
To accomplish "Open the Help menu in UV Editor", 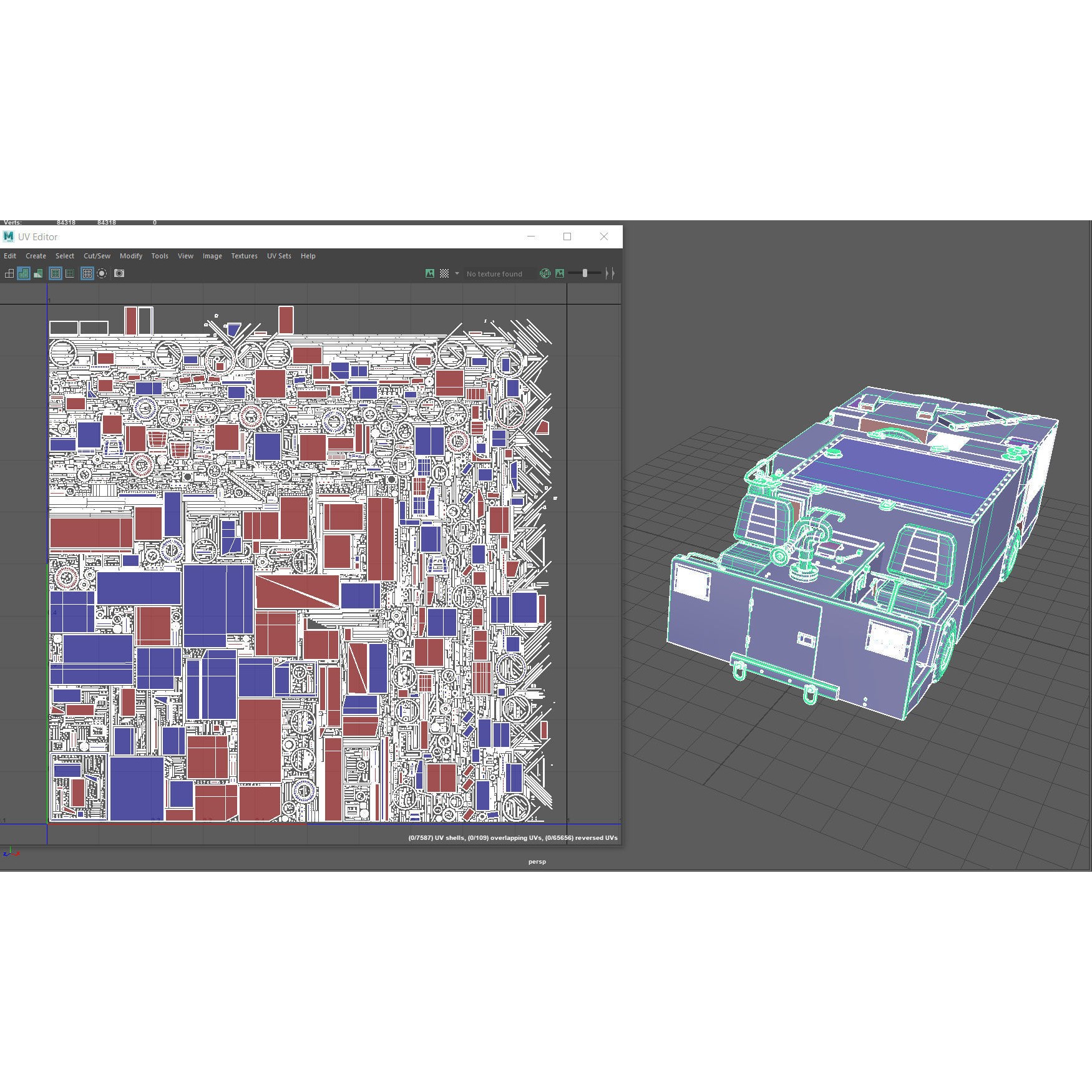I will tap(308, 256).
